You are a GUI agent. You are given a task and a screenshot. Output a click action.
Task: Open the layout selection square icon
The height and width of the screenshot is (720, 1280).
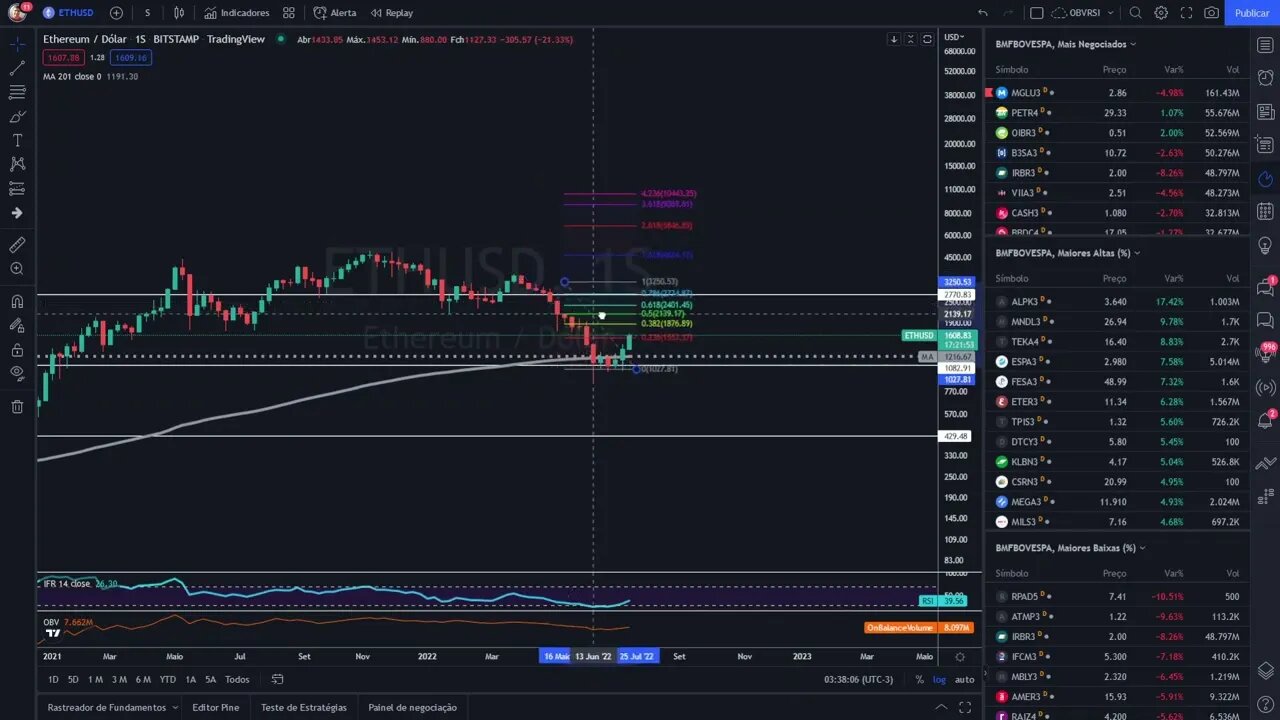point(1037,13)
